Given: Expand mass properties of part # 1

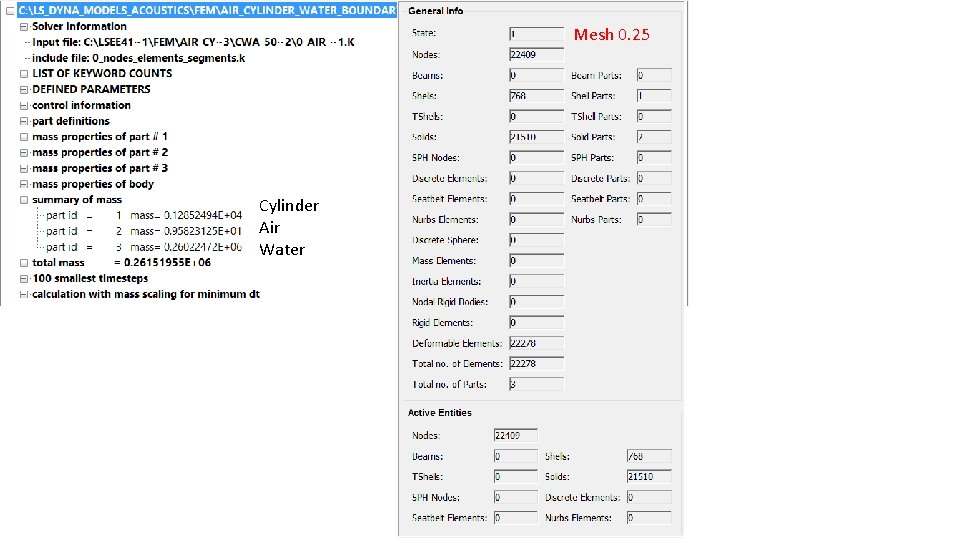Looking at the screenshot, I should click(24, 137).
